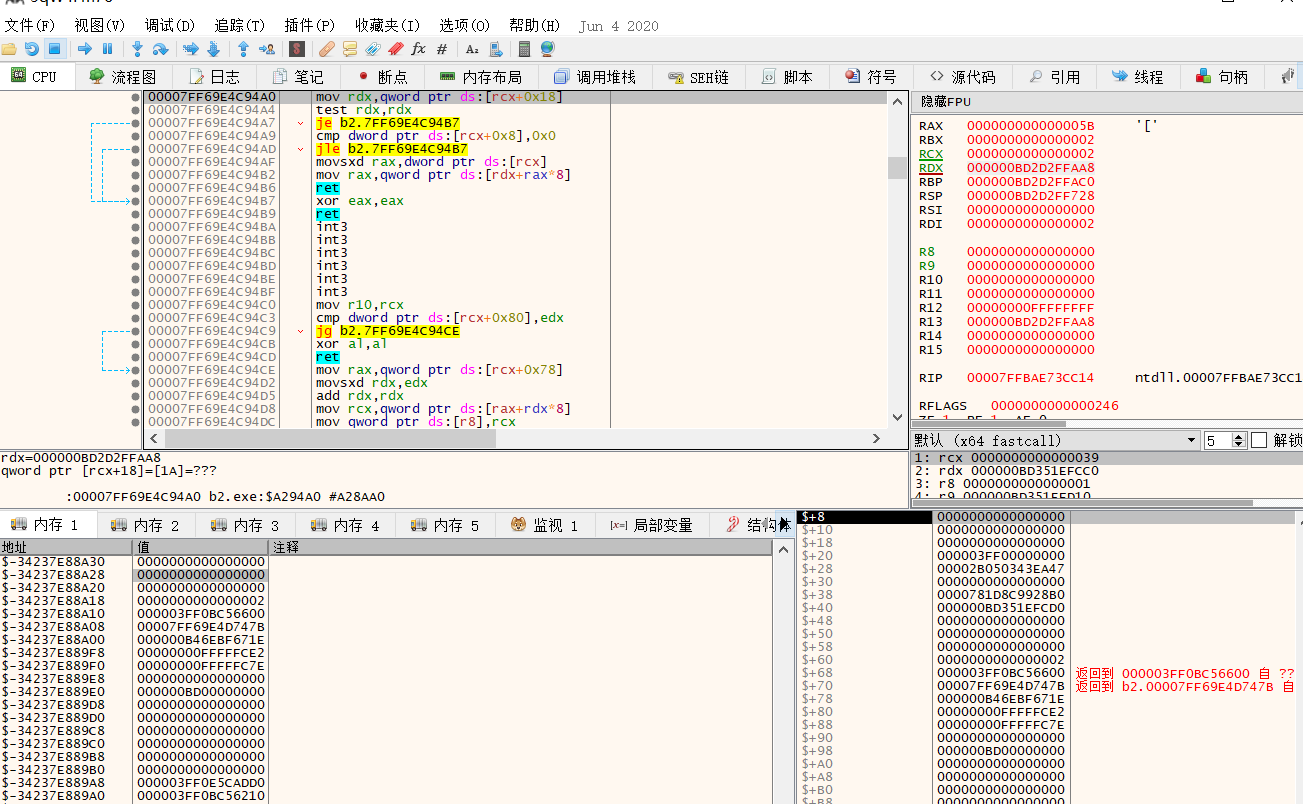Click the fx functions toolbar icon
This screenshot has height=804, width=1303.
coord(418,49)
